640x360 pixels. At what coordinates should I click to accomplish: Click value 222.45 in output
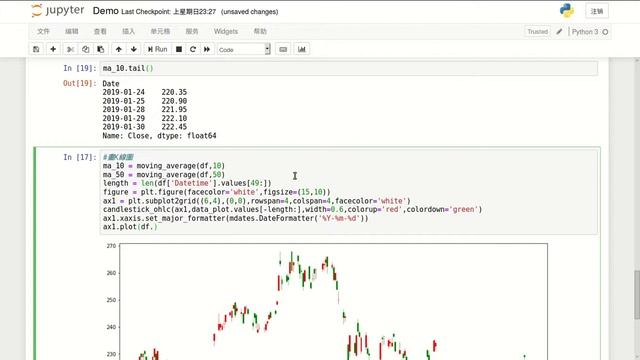click(x=174, y=127)
